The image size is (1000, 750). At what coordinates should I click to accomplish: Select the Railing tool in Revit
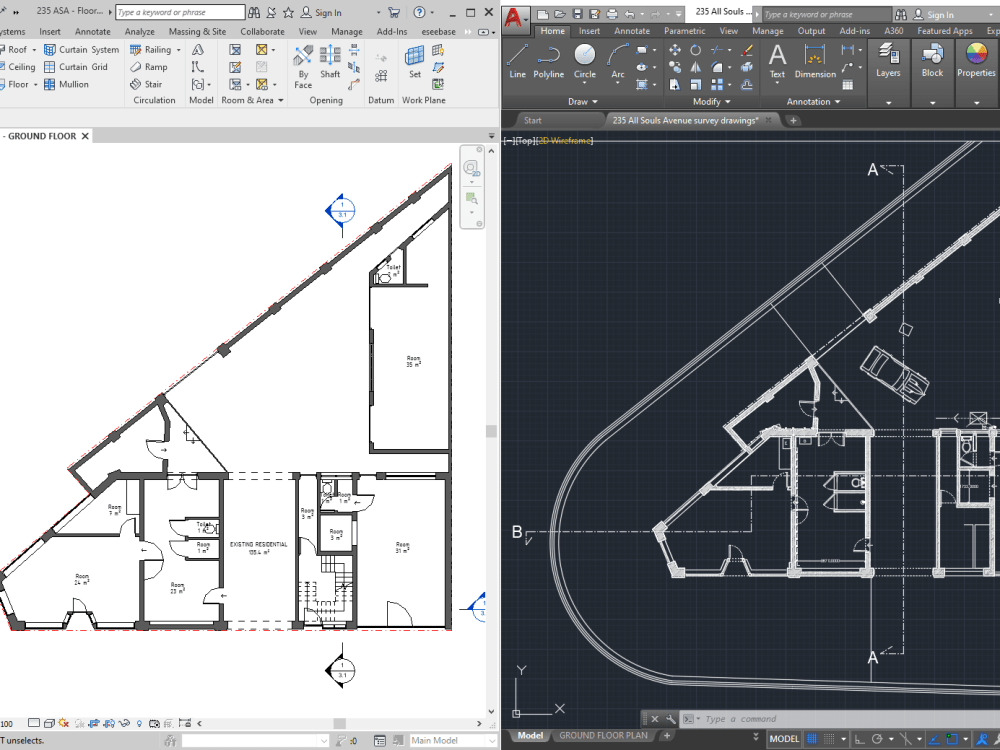click(151, 49)
